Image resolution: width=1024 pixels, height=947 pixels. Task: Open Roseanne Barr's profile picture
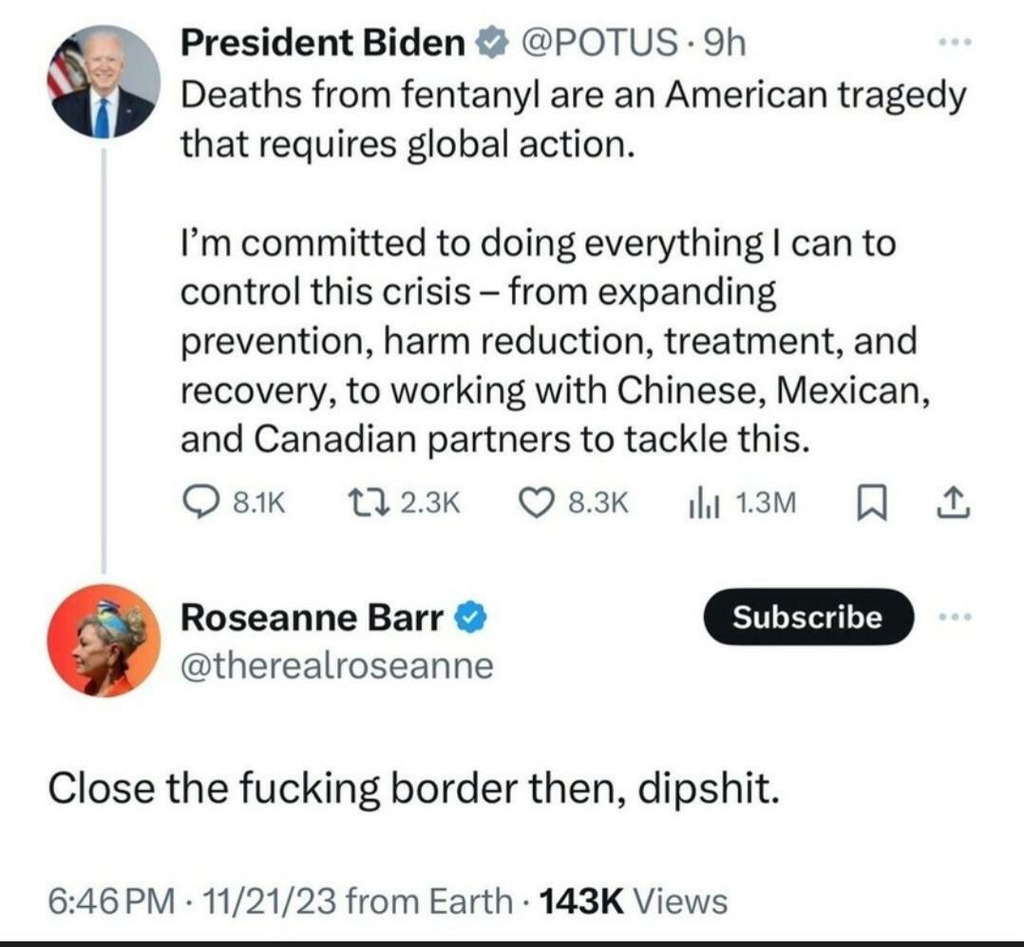[103, 640]
